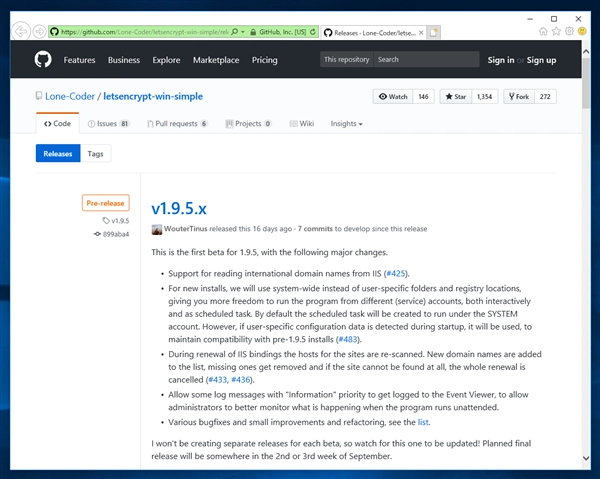
Task: Click the This repository search scope label
Action: click(x=347, y=59)
